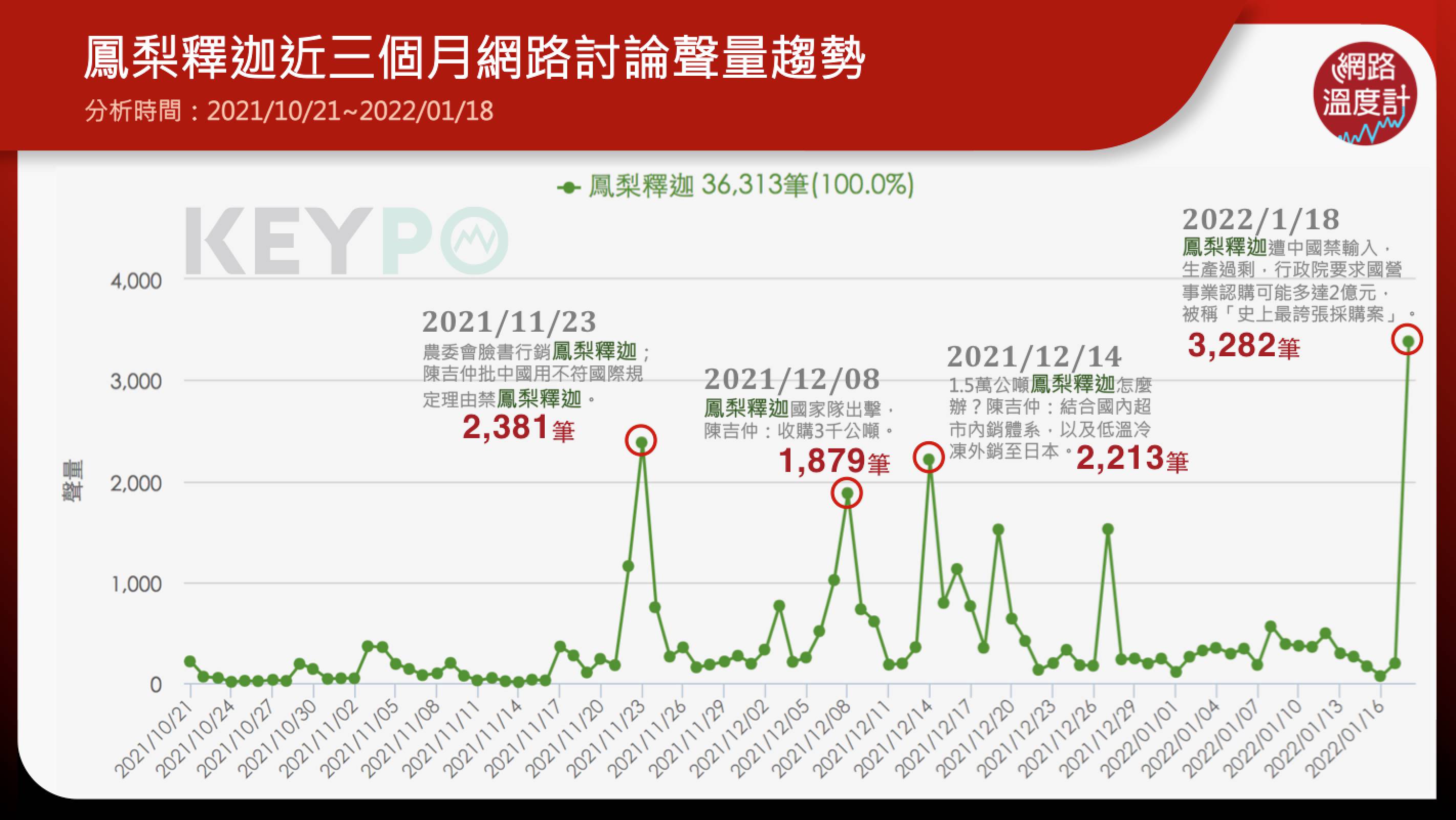1456x820 pixels.
Task: Click the 2,381筆 count label
Action: pyautogui.click(x=518, y=428)
